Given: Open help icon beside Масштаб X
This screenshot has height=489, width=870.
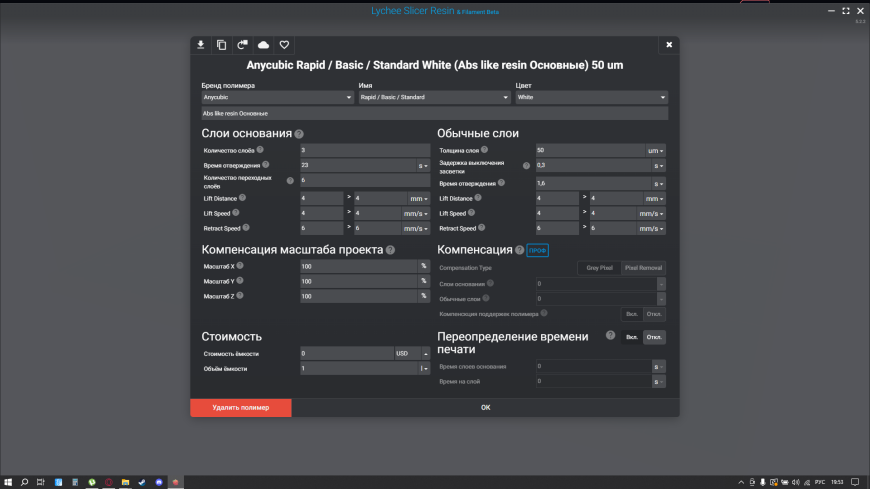Looking at the screenshot, I should (240, 266).
